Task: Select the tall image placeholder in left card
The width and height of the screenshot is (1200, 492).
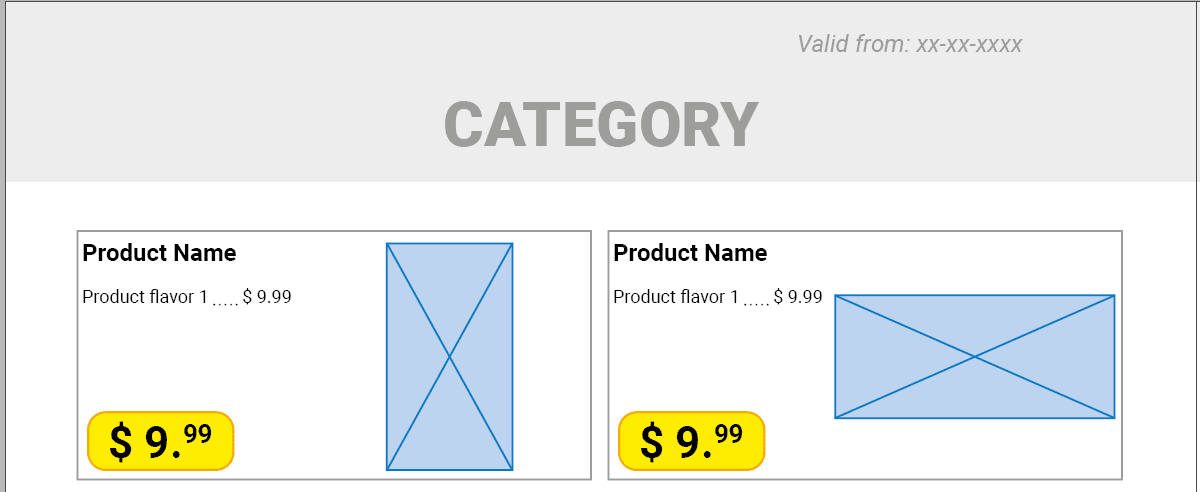Action: (449, 356)
